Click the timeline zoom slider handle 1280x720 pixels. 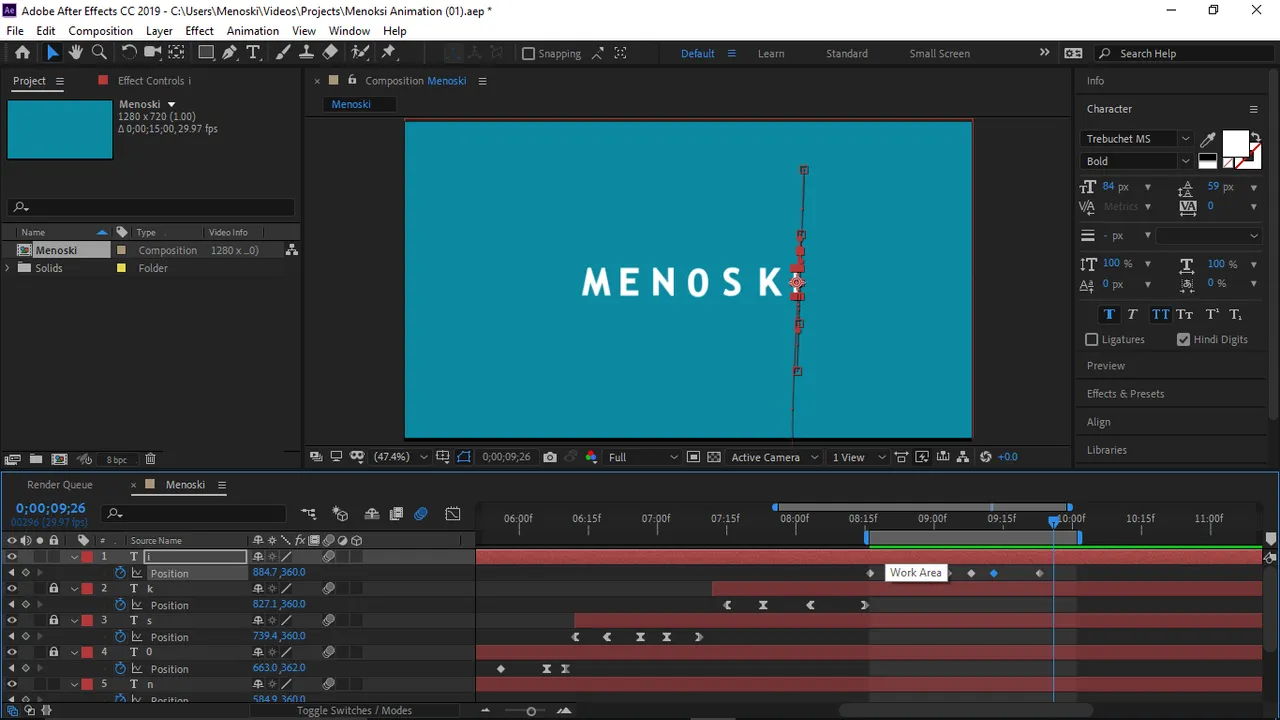tap(531, 711)
